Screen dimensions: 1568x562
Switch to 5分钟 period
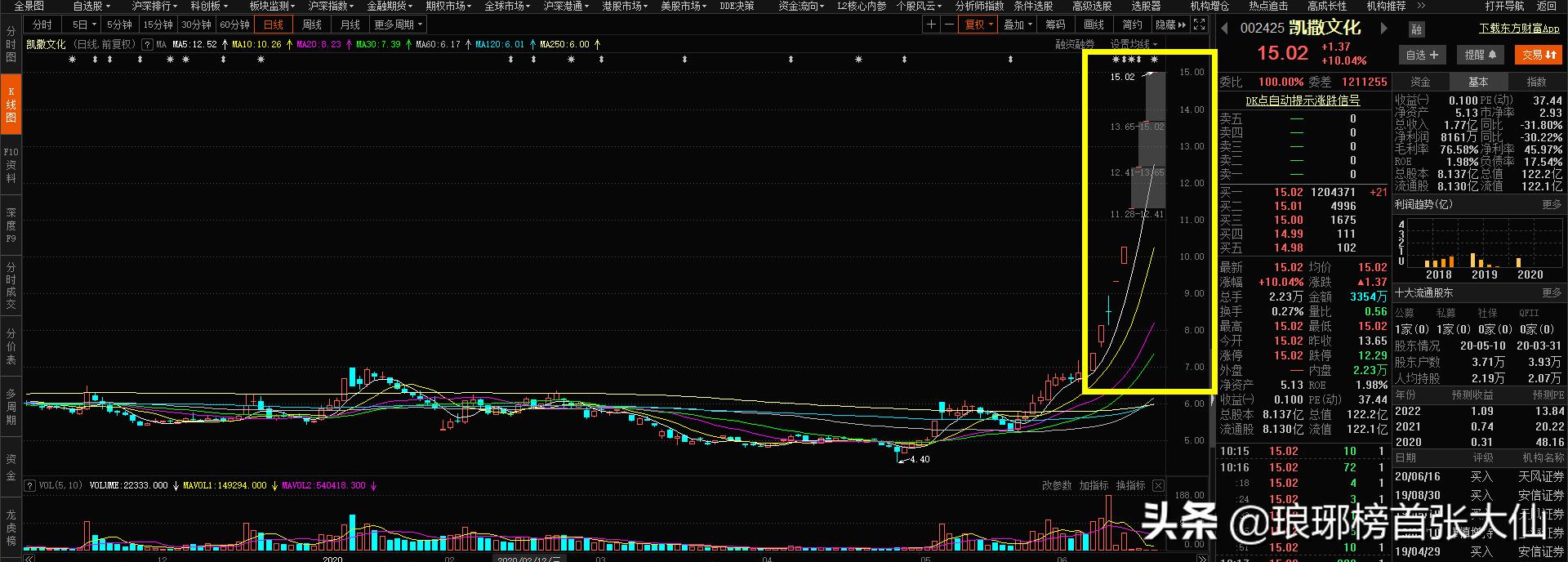coord(119,25)
